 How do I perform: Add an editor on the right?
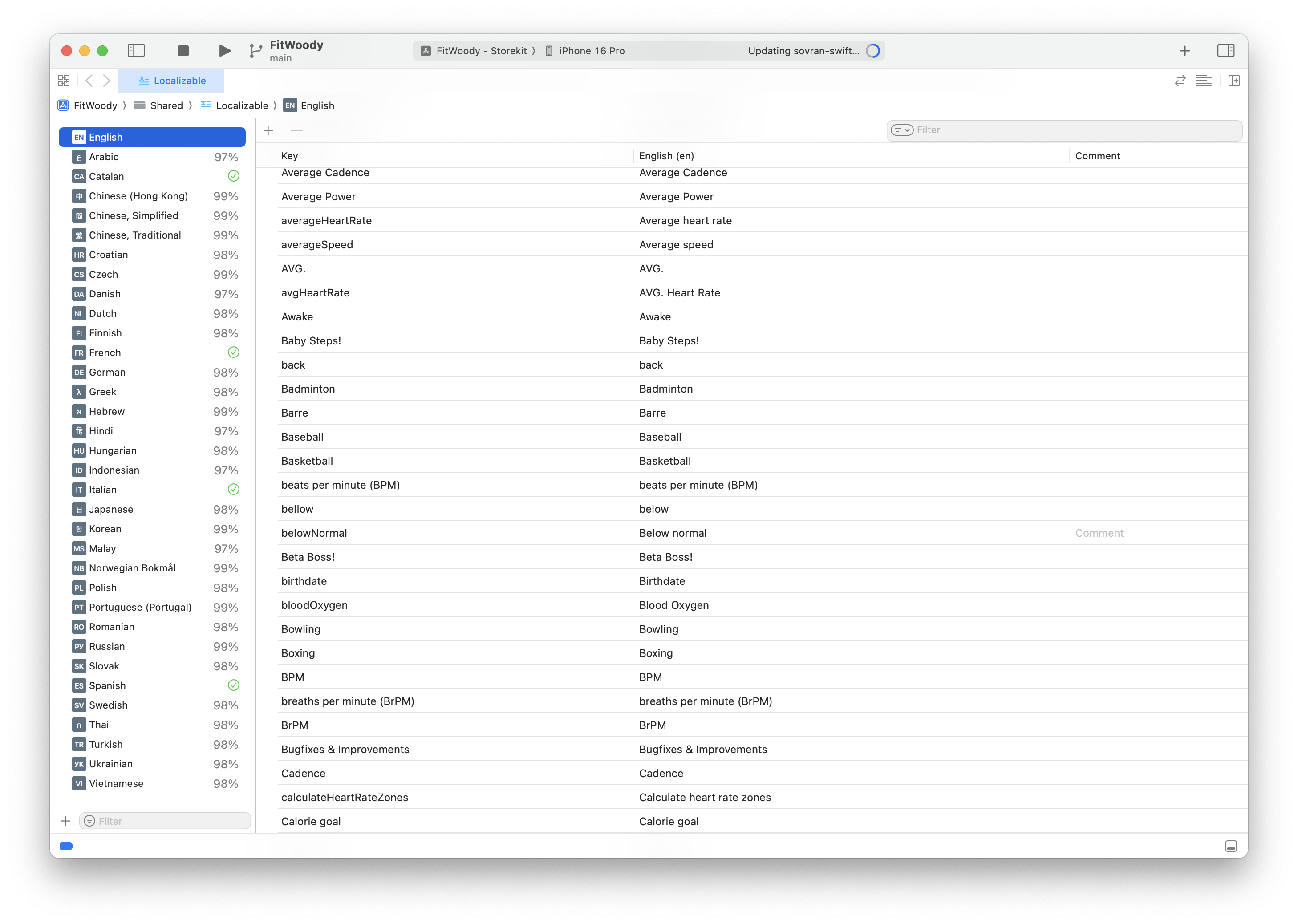click(x=1234, y=81)
